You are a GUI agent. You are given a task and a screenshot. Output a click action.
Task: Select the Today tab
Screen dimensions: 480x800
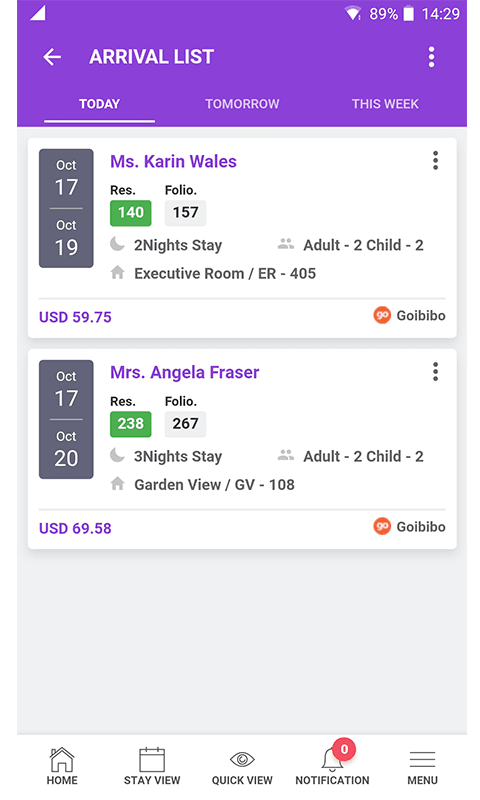(99, 104)
